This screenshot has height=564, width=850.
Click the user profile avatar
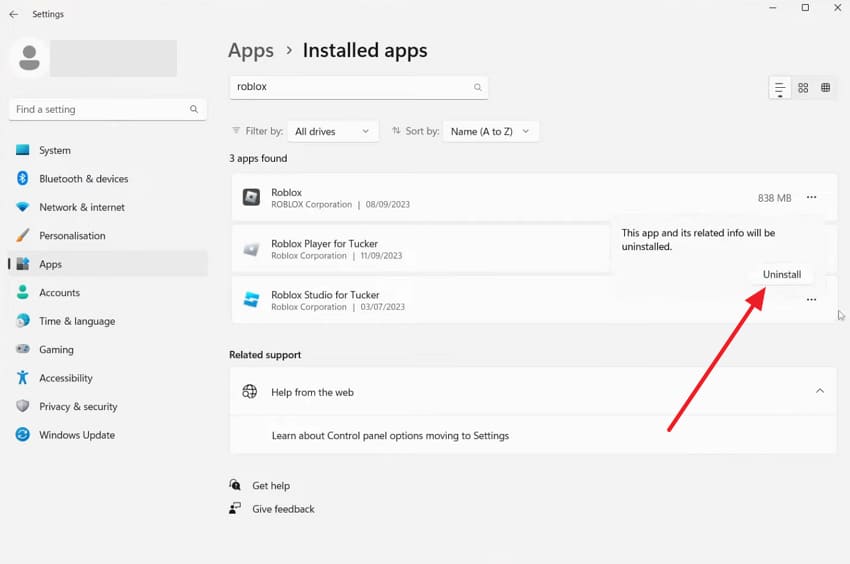[29, 57]
